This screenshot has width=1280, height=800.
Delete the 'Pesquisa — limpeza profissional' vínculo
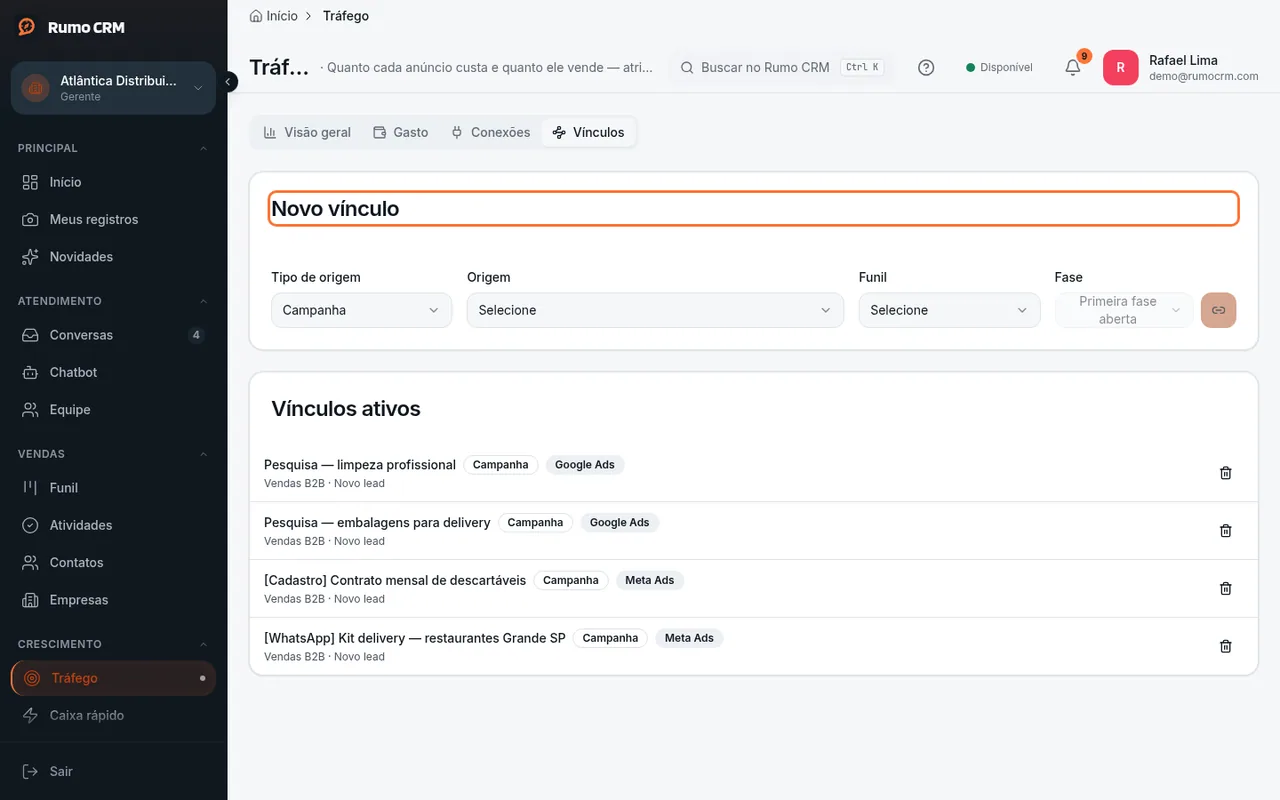click(1226, 473)
